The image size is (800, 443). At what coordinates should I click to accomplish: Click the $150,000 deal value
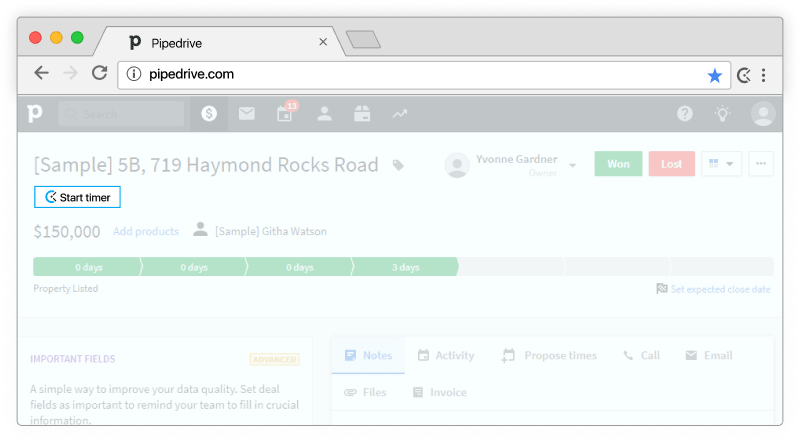tap(67, 232)
